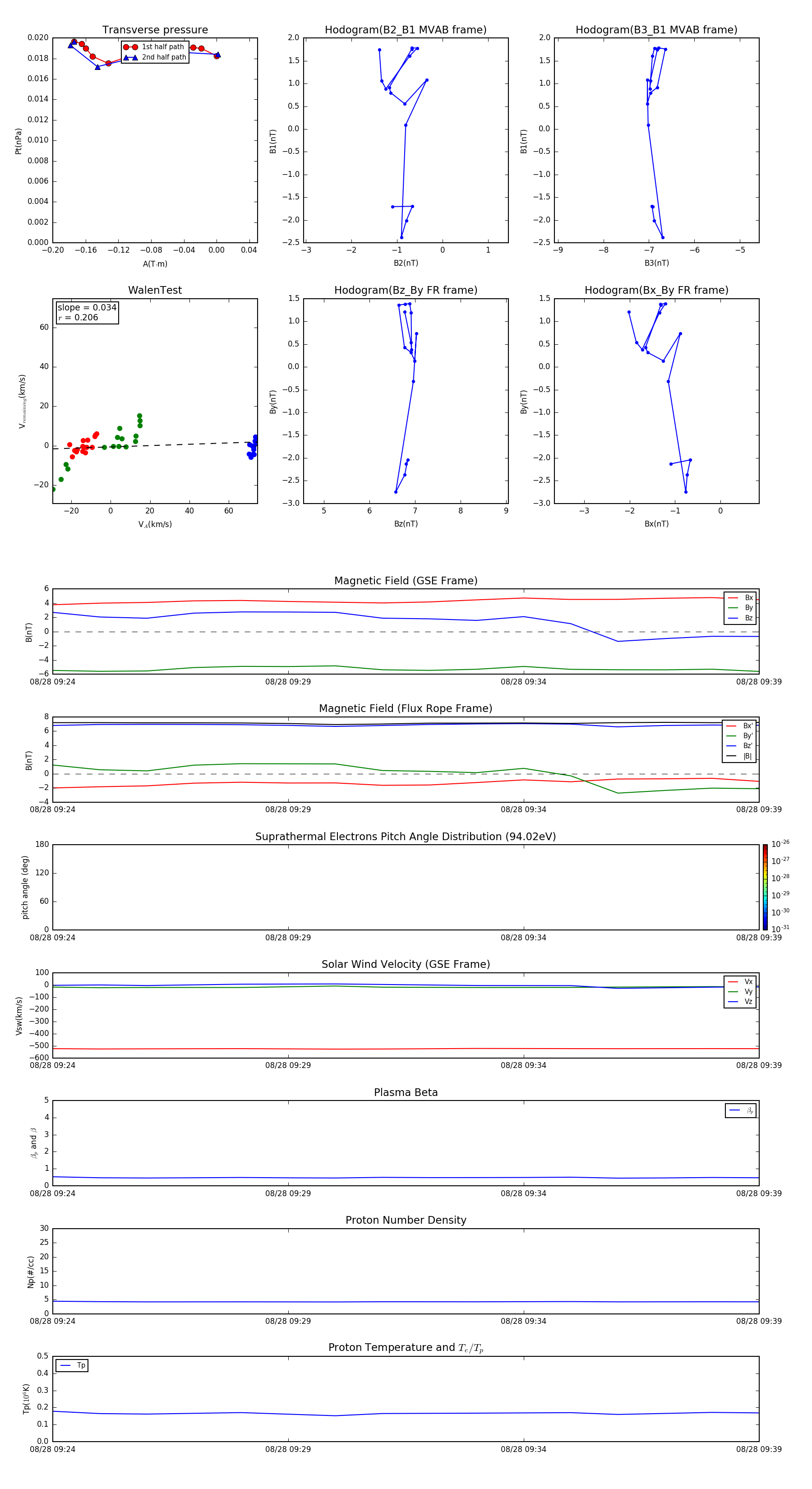Select the "Bz'" legend entry
Screen dimensions: 812x1489
coord(740,746)
